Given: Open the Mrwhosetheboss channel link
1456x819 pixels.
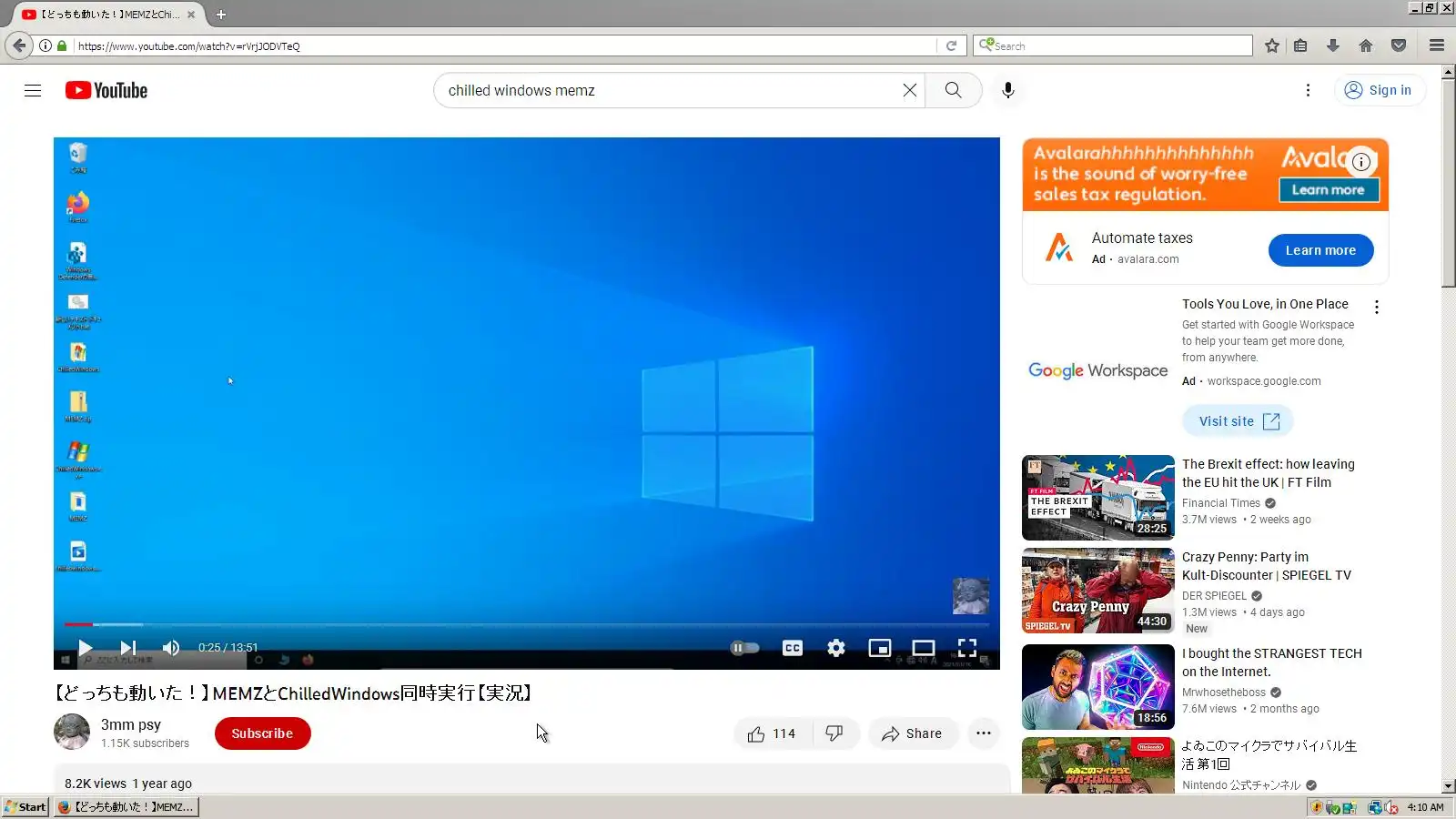Looking at the screenshot, I should tap(1224, 693).
